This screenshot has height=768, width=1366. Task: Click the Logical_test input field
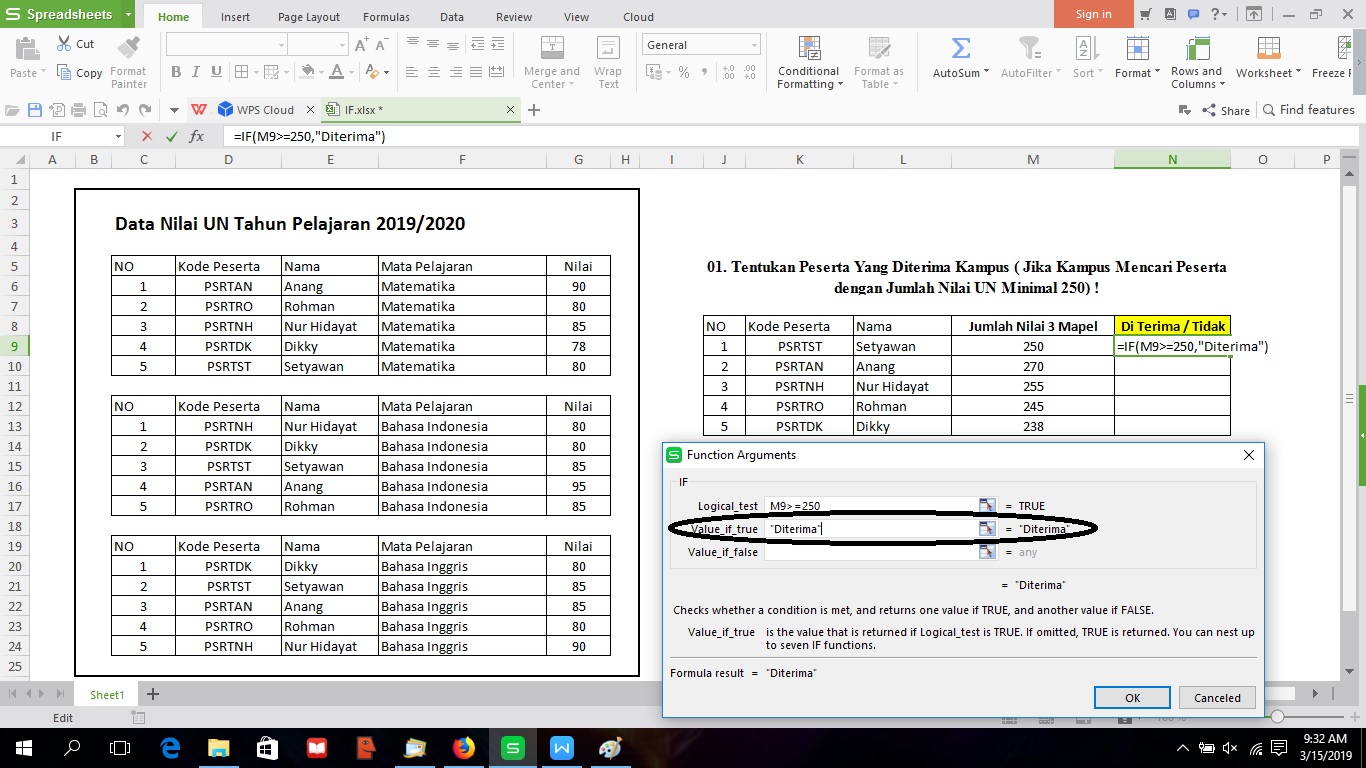tap(870, 506)
